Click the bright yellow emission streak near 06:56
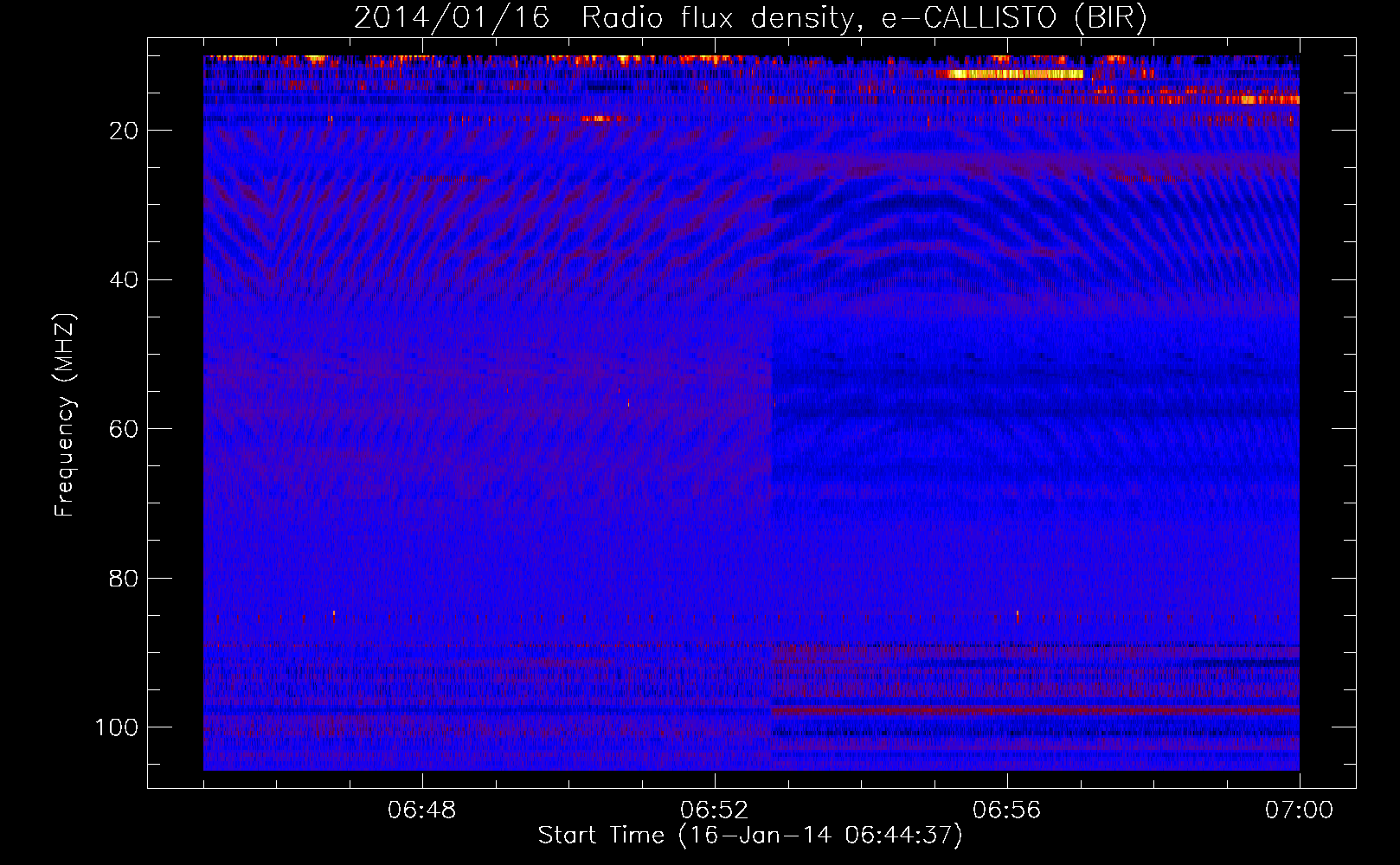 1015,74
